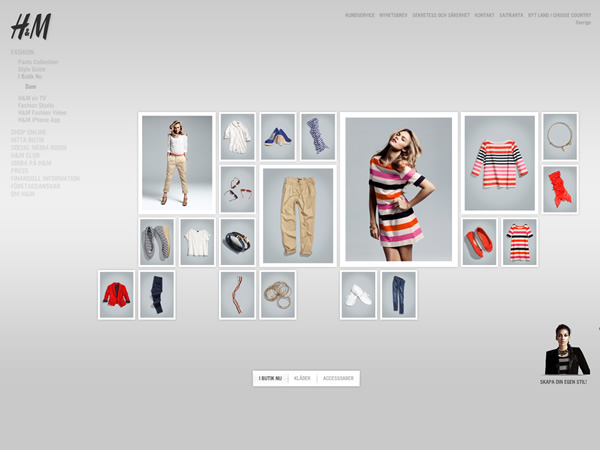The image size is (600, 450).
Task: View the khaki pants product image
Action: (297, 215)
